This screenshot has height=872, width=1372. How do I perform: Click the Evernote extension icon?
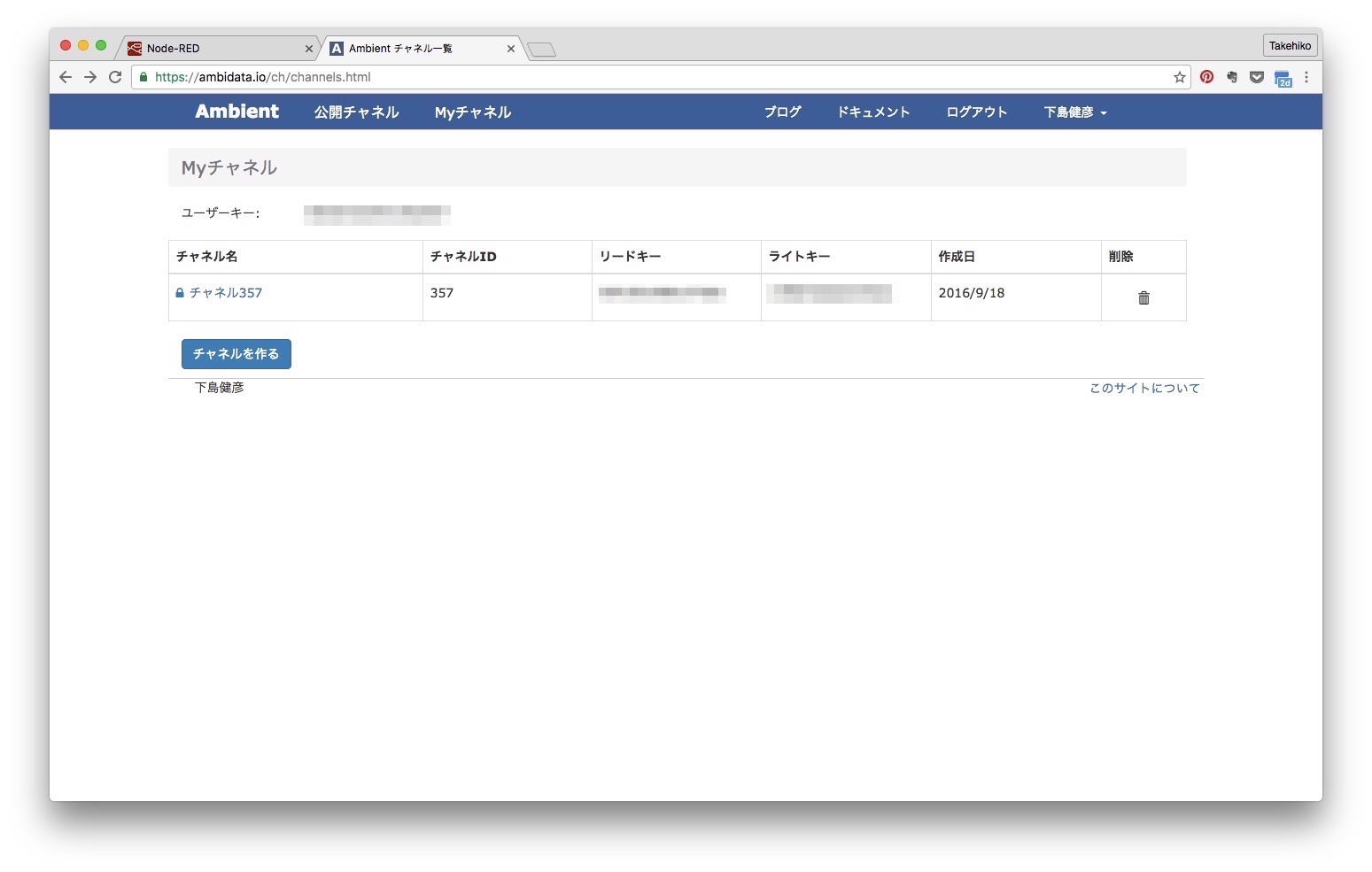point(1231,77)
